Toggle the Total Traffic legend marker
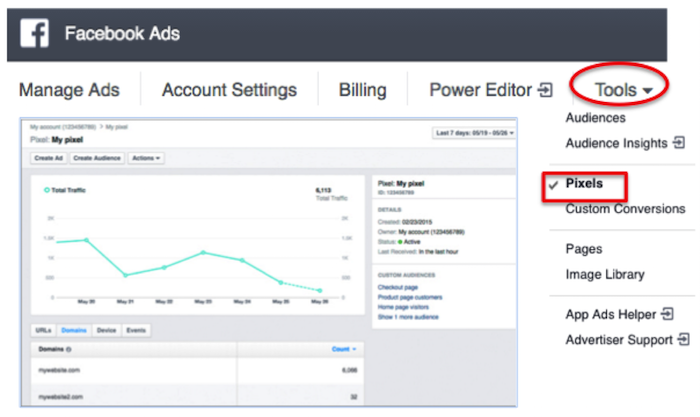 point(46,190)
